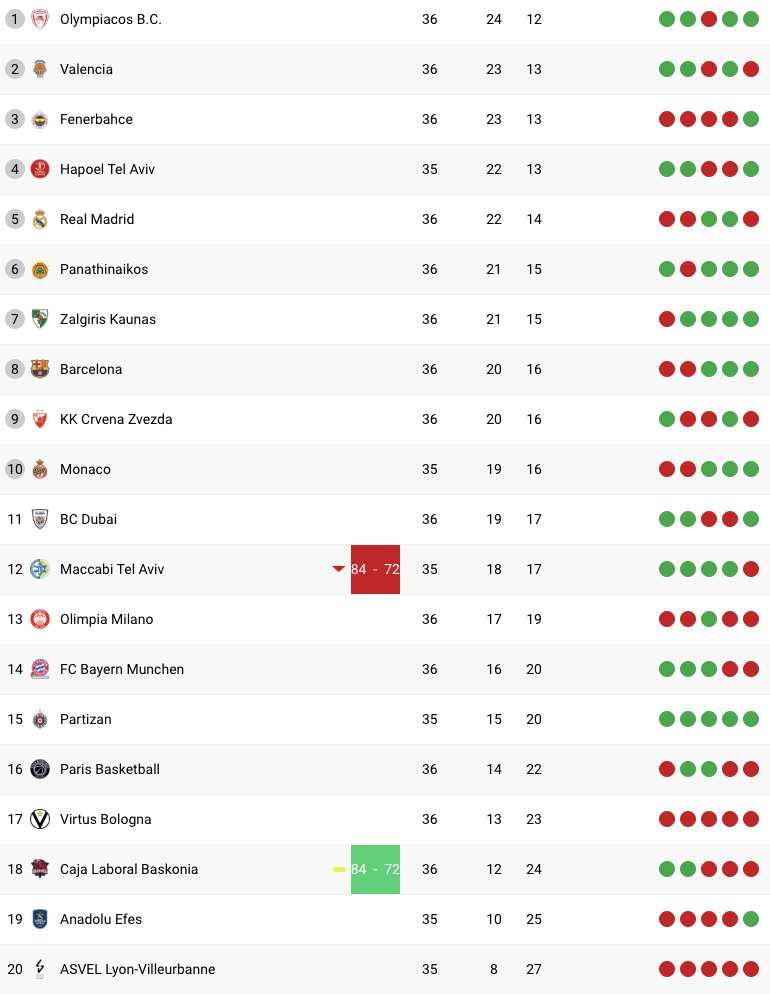Click the green 84 - 72 score on Baskonia row
The width and height of the screenshot is (770, 994).
[x=375, y=869]
